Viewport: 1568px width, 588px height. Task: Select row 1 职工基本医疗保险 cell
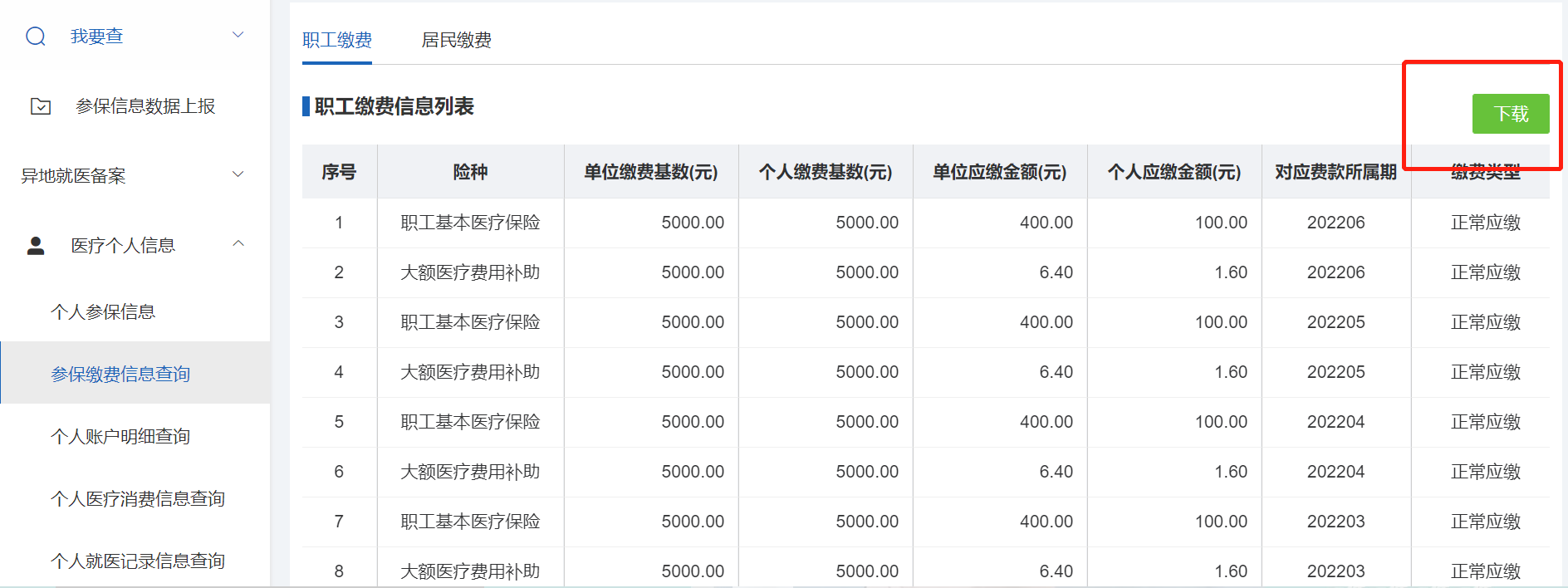coord(470,223)
